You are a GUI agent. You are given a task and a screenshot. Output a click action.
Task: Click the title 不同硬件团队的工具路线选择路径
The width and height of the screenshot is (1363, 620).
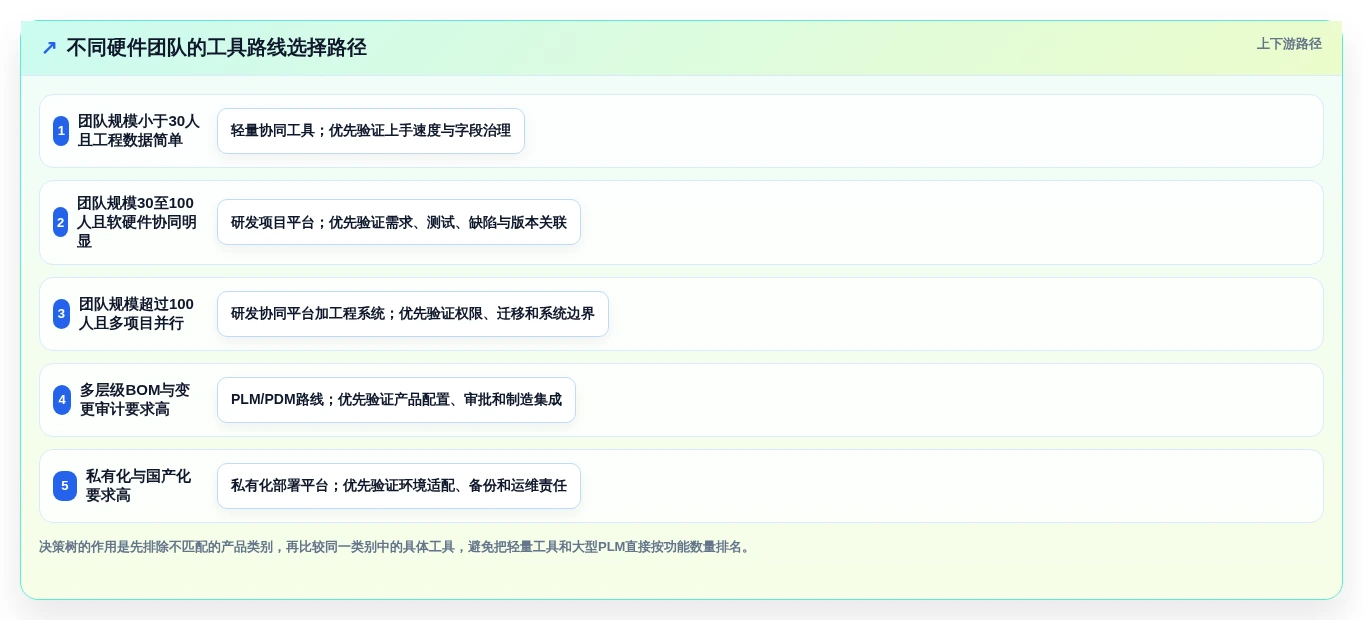pos(217,48)
